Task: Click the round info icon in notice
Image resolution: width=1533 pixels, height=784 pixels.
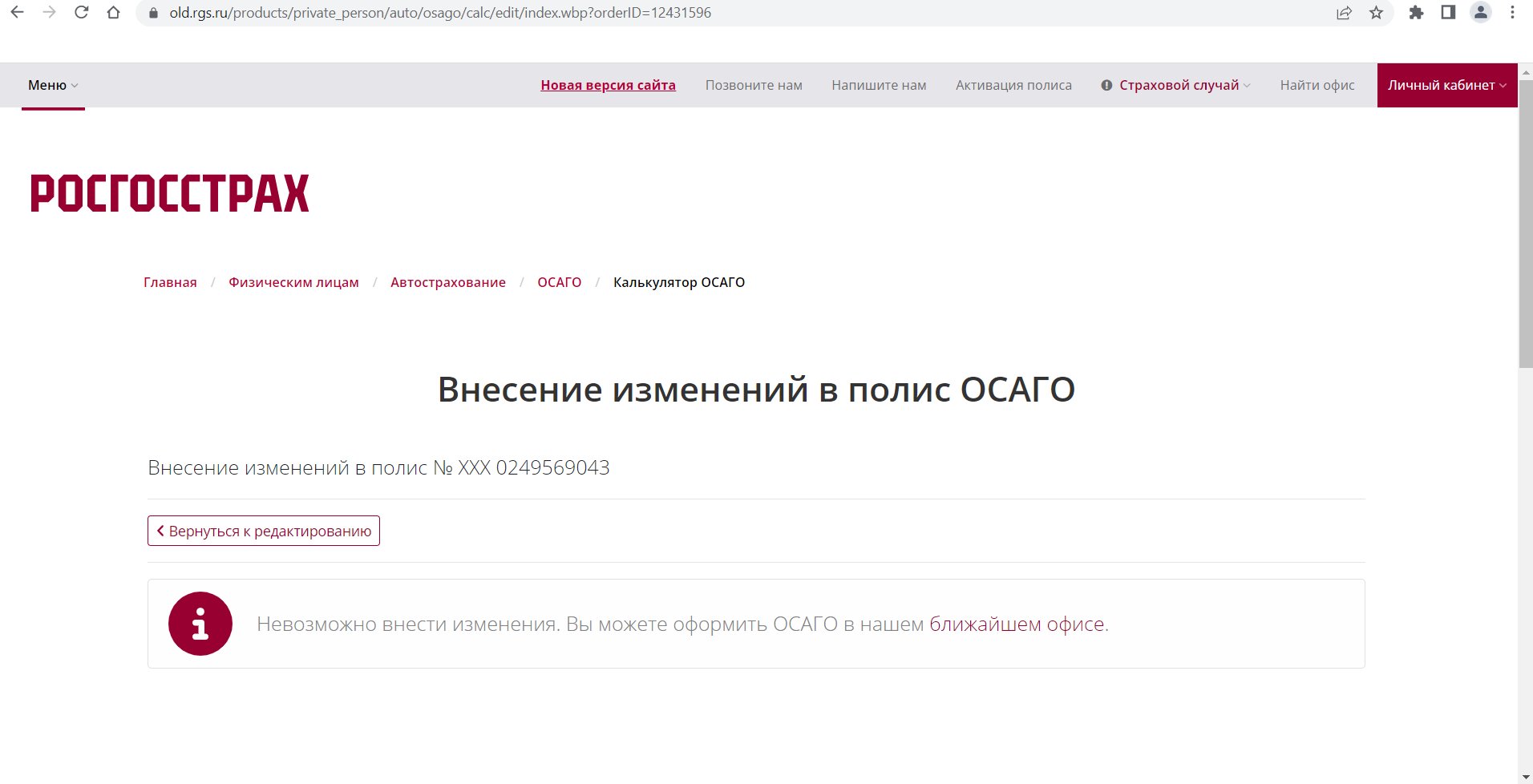Action: (200, 624)
